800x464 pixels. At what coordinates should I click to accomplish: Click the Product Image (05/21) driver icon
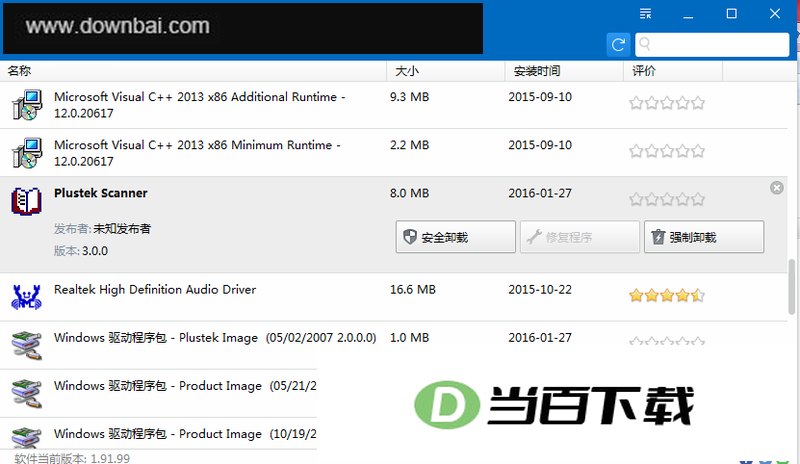(27, 393)
